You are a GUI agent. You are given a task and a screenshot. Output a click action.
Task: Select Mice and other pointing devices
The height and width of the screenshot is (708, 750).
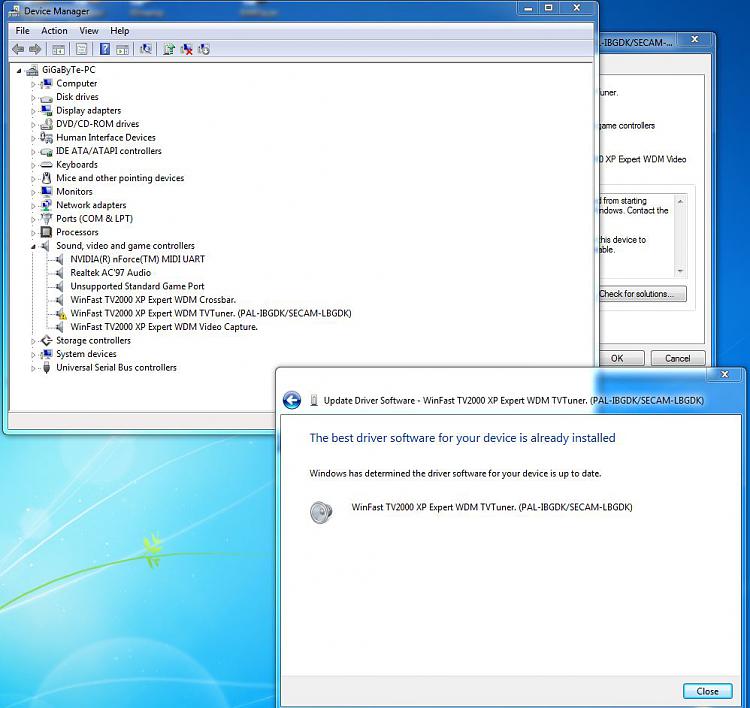(x=120, y=178)
